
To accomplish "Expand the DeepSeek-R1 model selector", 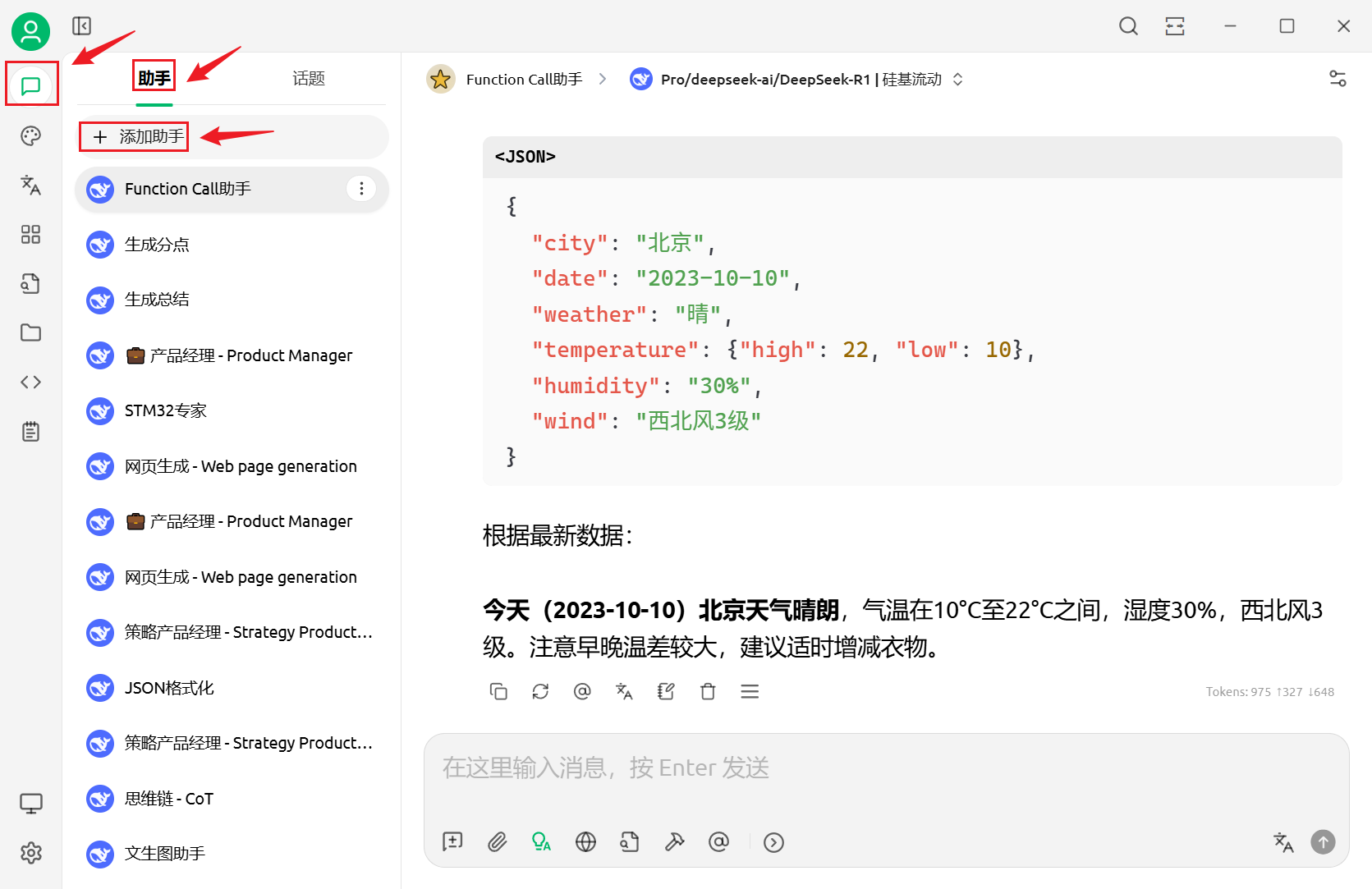I will [796, 79].
